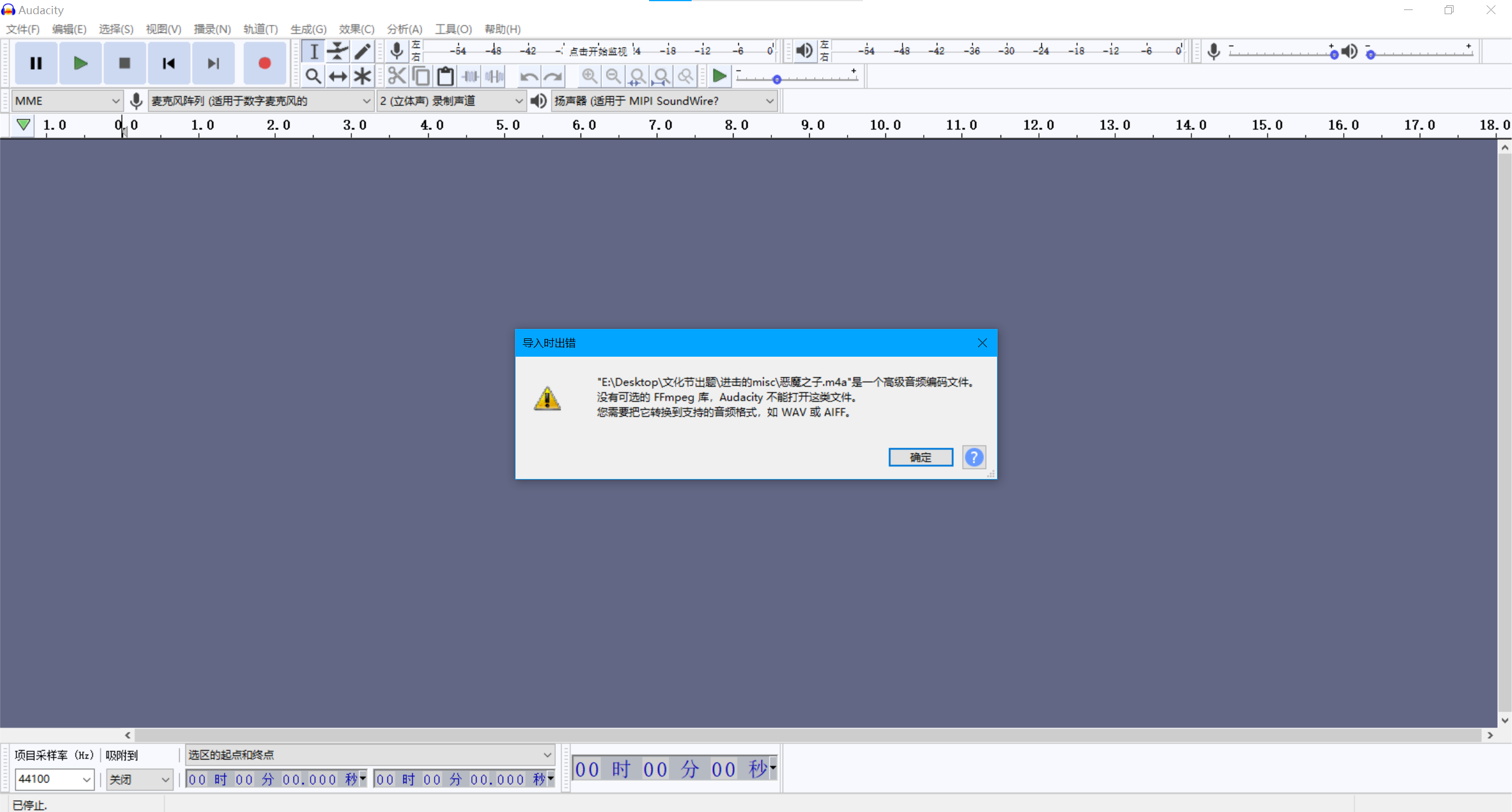1512x812 pixels.
Task: Click the Undo arrow icon
Action: click(x=529, y=76)
